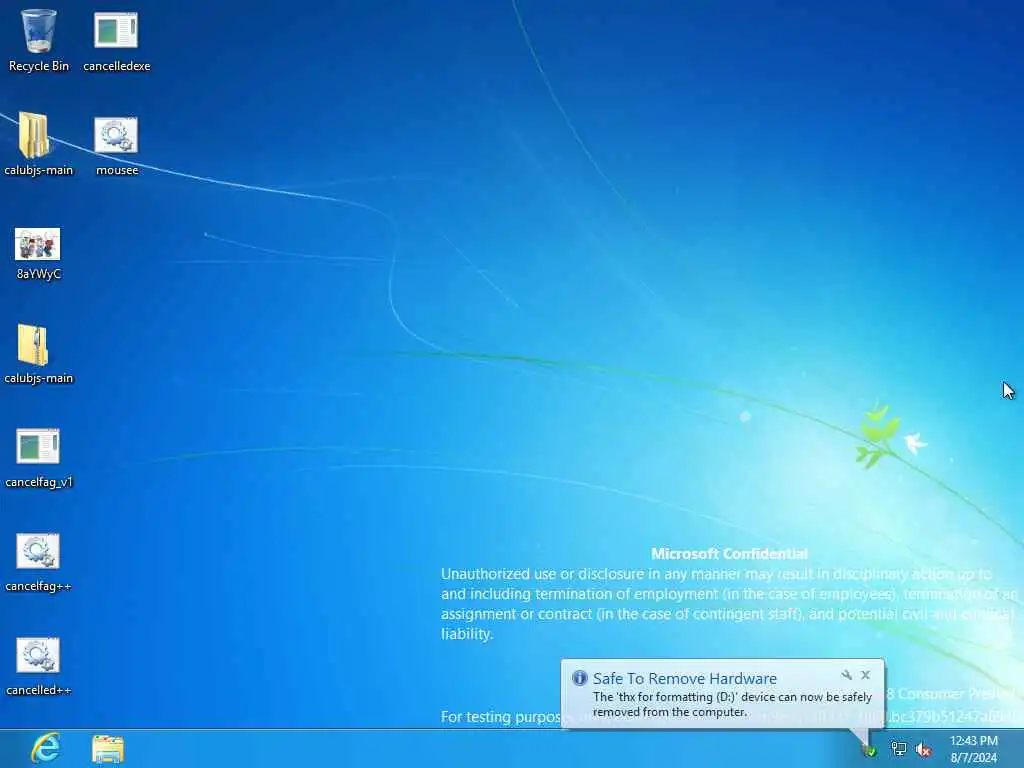1024x768 pixels.
Task: Select the mousee desktop icon
Action: [x=116, y=146]
